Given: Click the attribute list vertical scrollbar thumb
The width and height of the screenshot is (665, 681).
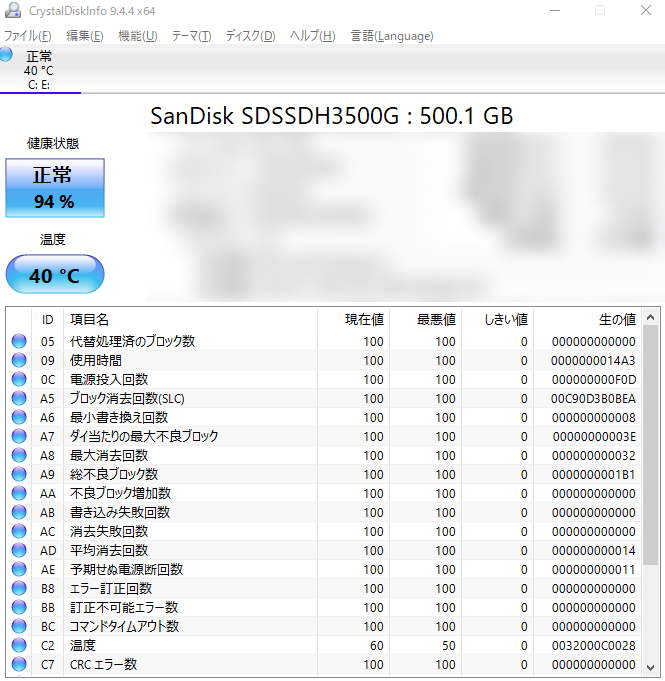Looking at the screenshot, I should [x=650, y=445].
